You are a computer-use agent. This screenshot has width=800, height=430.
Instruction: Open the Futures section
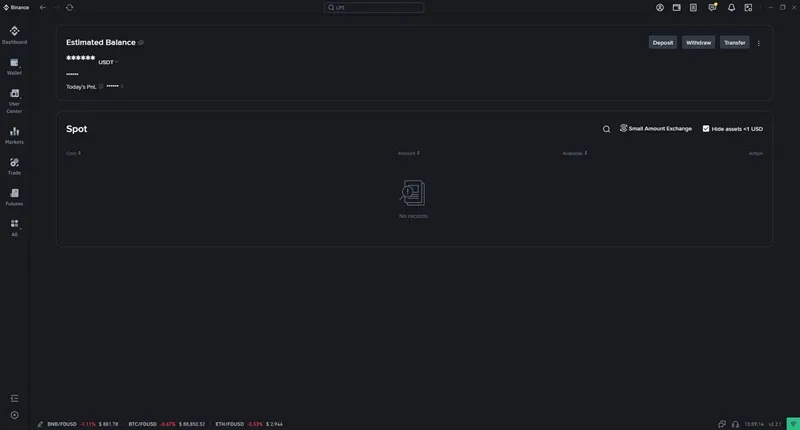[x=14, y=197]
